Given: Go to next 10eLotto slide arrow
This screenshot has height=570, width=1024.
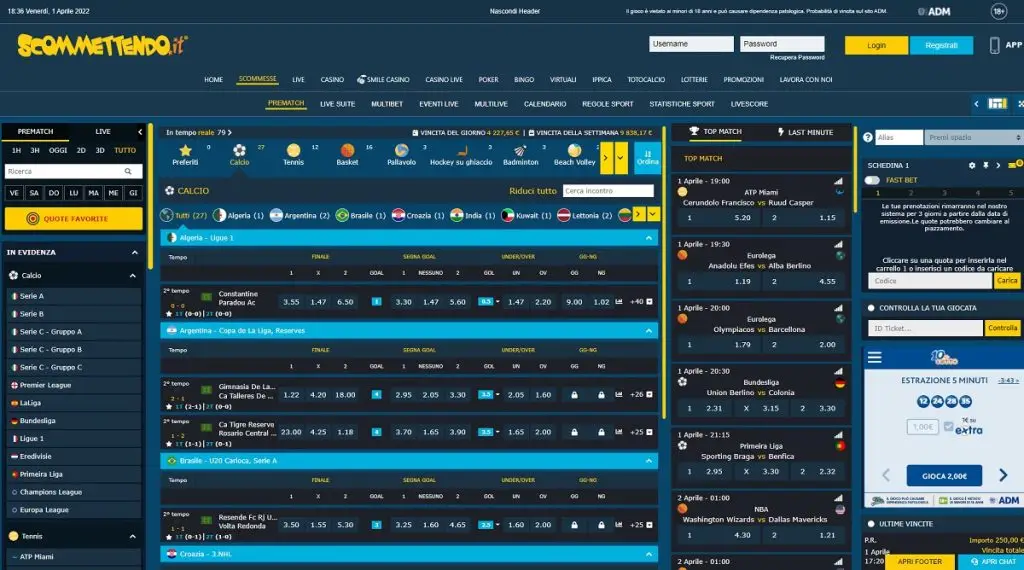Looking at the screenshot, I should (1003, 475).
